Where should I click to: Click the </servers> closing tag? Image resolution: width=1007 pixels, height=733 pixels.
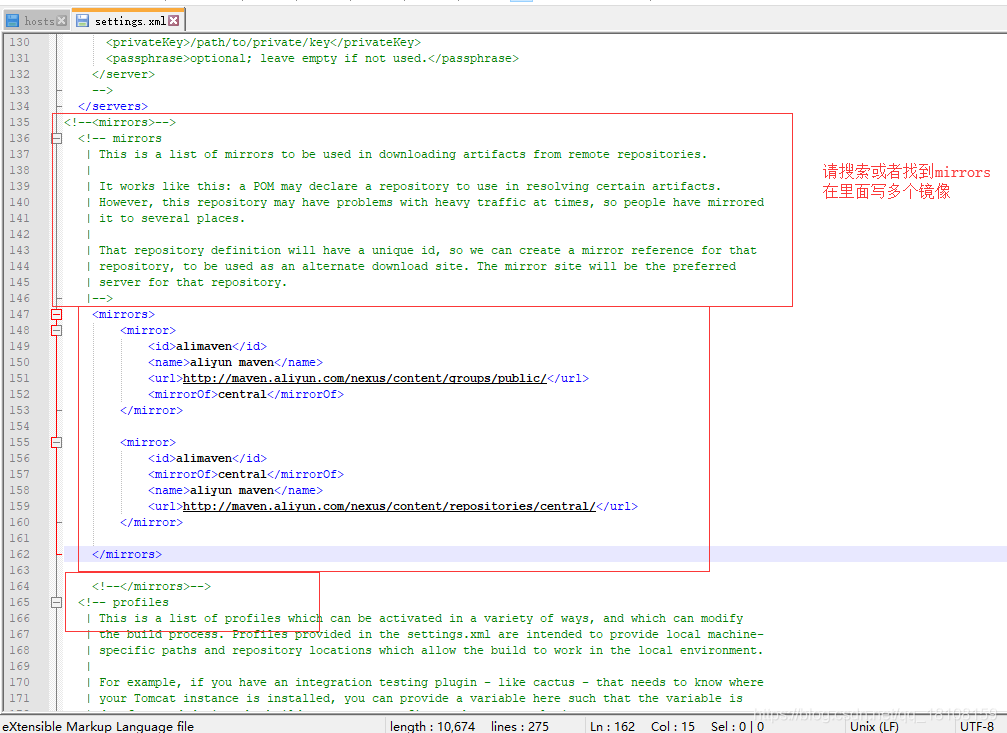(x=113, y=106)
